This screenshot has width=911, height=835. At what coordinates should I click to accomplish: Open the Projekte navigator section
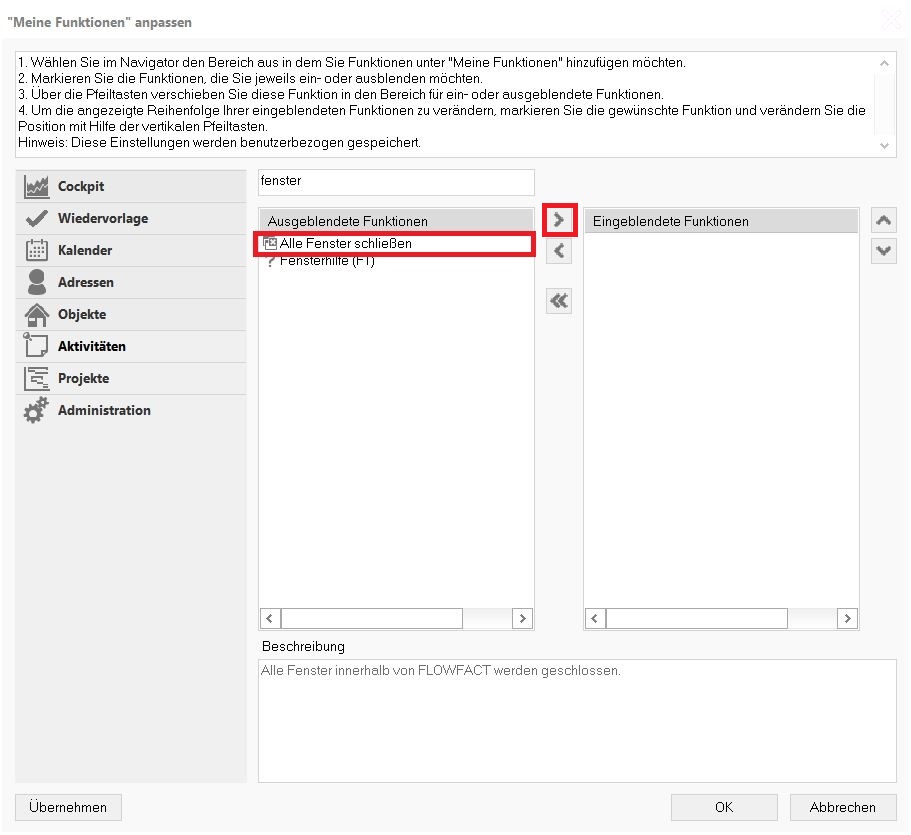[83, 379]
